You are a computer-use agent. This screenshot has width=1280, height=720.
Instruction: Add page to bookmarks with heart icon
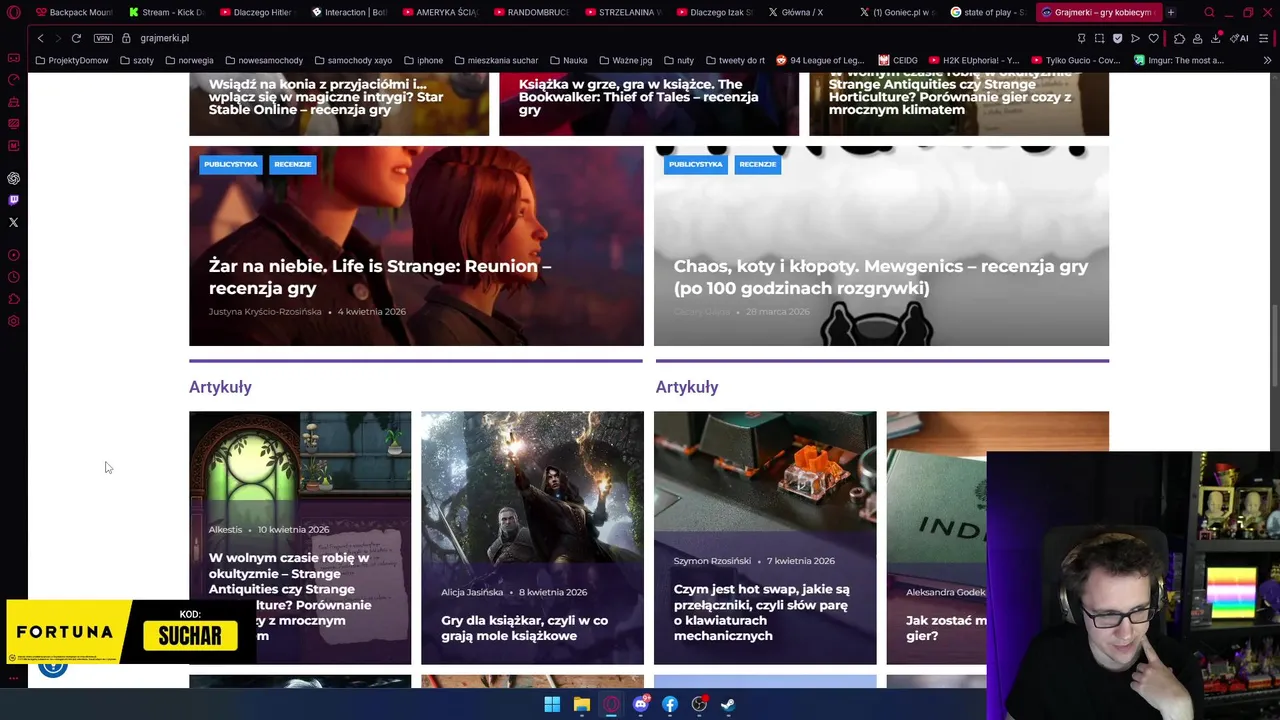[1153, 38]
